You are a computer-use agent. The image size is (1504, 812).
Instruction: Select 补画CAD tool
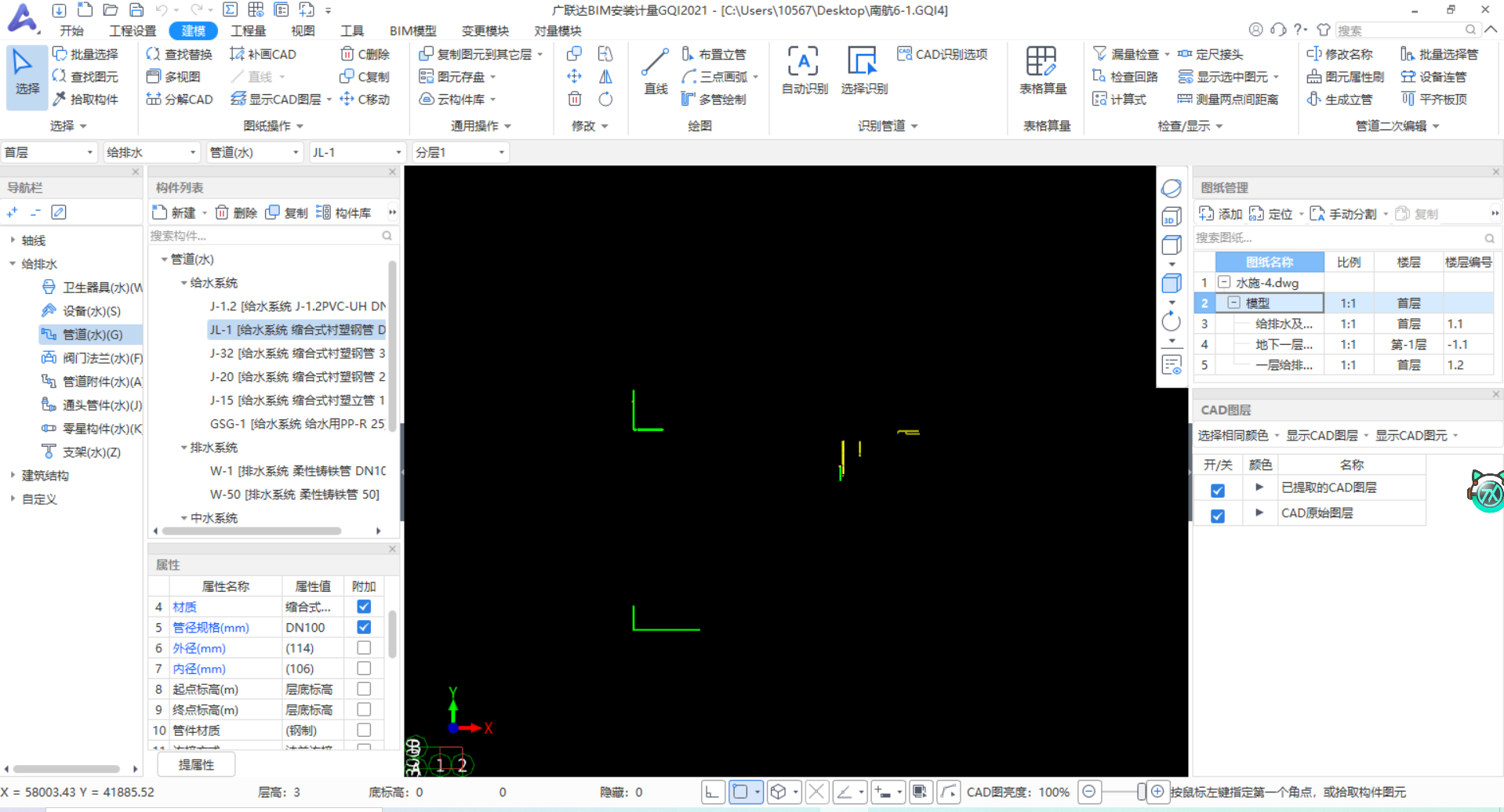click(x=263, y=54)
